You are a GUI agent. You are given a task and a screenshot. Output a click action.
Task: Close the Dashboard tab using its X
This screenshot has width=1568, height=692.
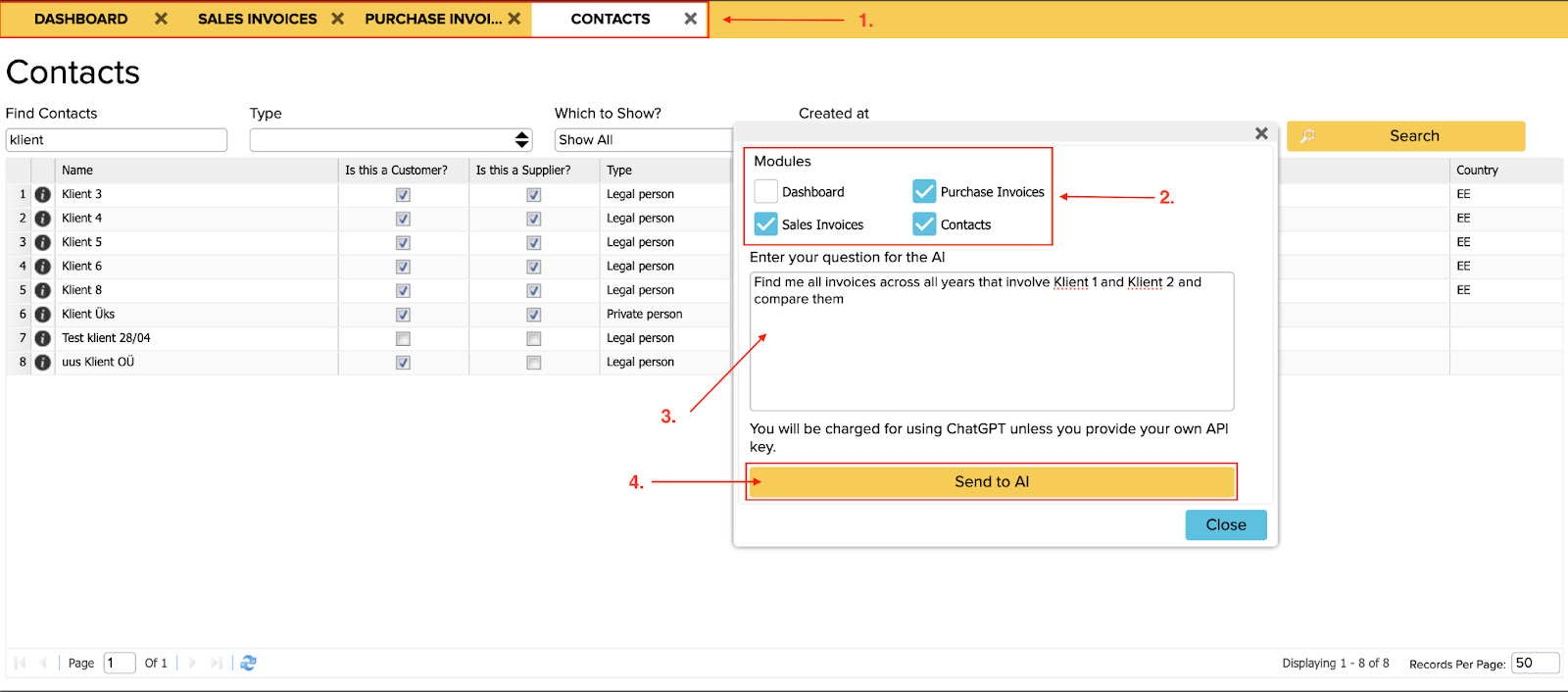coord(161,19)
